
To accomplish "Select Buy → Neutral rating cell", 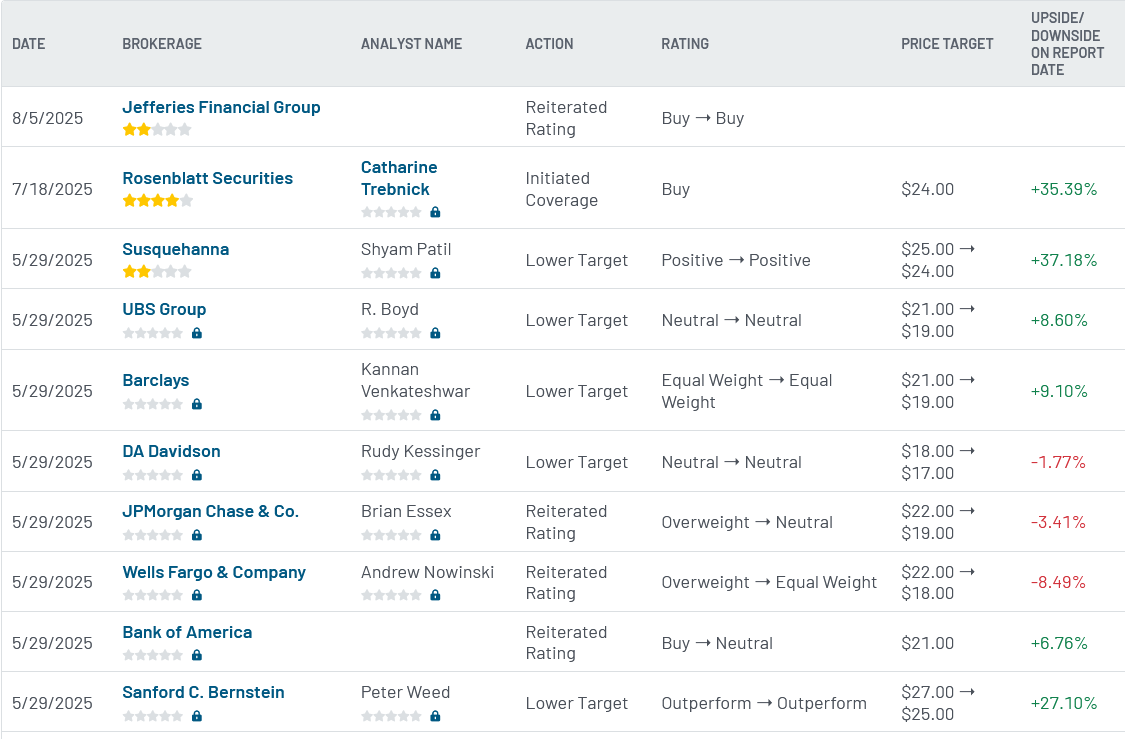I will tap(717, 644).
